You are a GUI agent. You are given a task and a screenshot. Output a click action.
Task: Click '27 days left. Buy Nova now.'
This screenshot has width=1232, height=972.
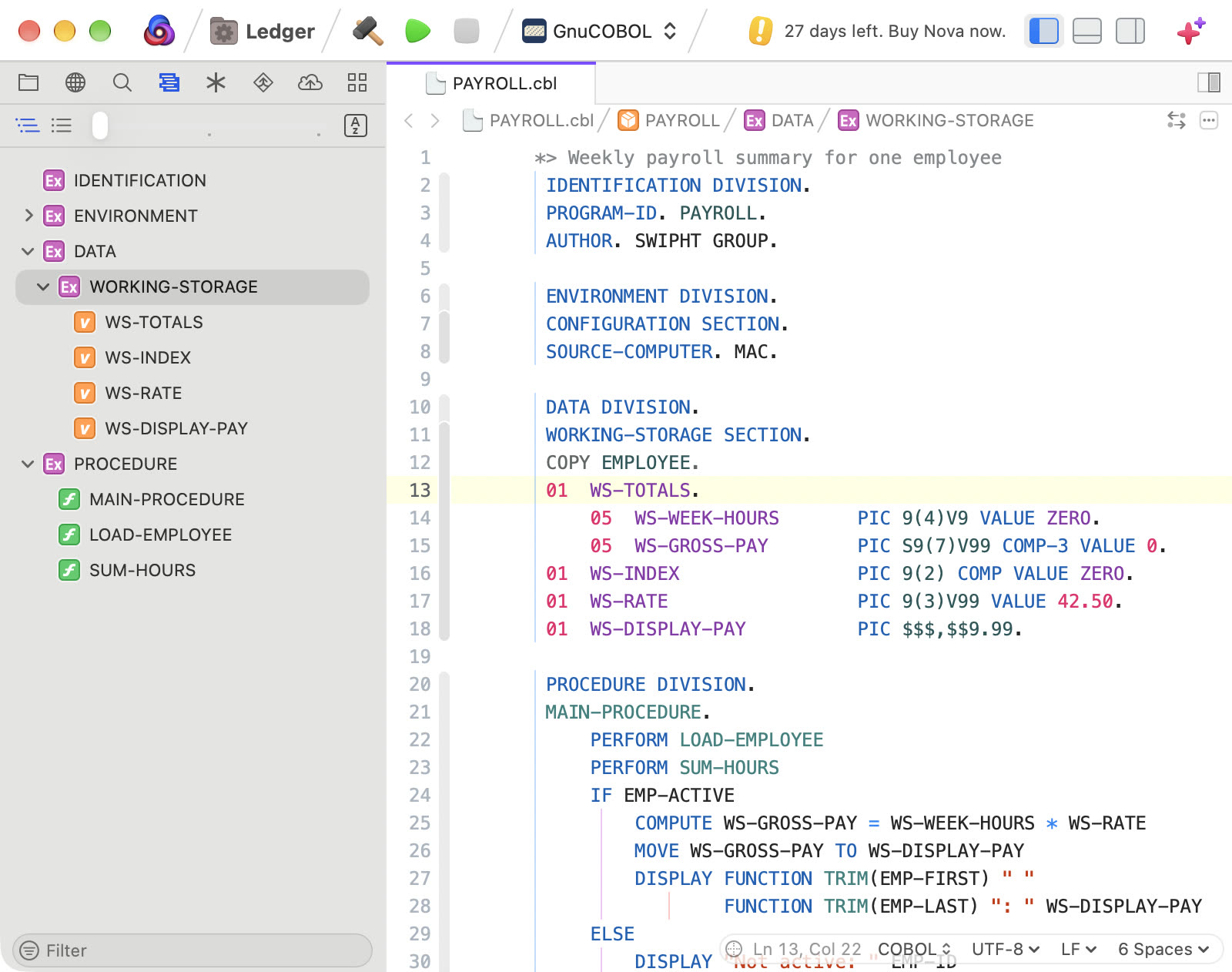895,32
